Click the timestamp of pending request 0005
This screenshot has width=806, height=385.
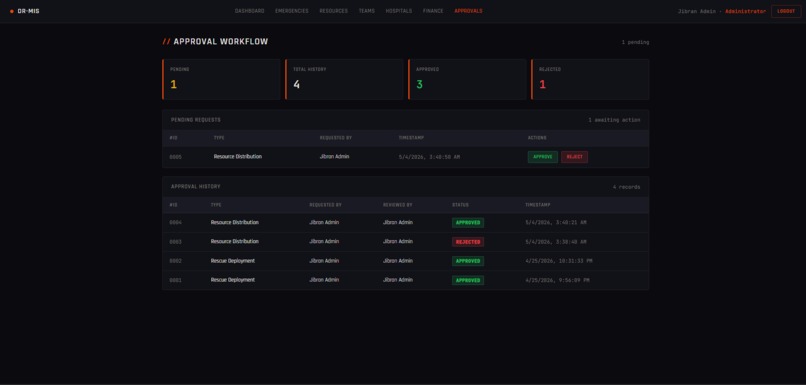(429, 157)
